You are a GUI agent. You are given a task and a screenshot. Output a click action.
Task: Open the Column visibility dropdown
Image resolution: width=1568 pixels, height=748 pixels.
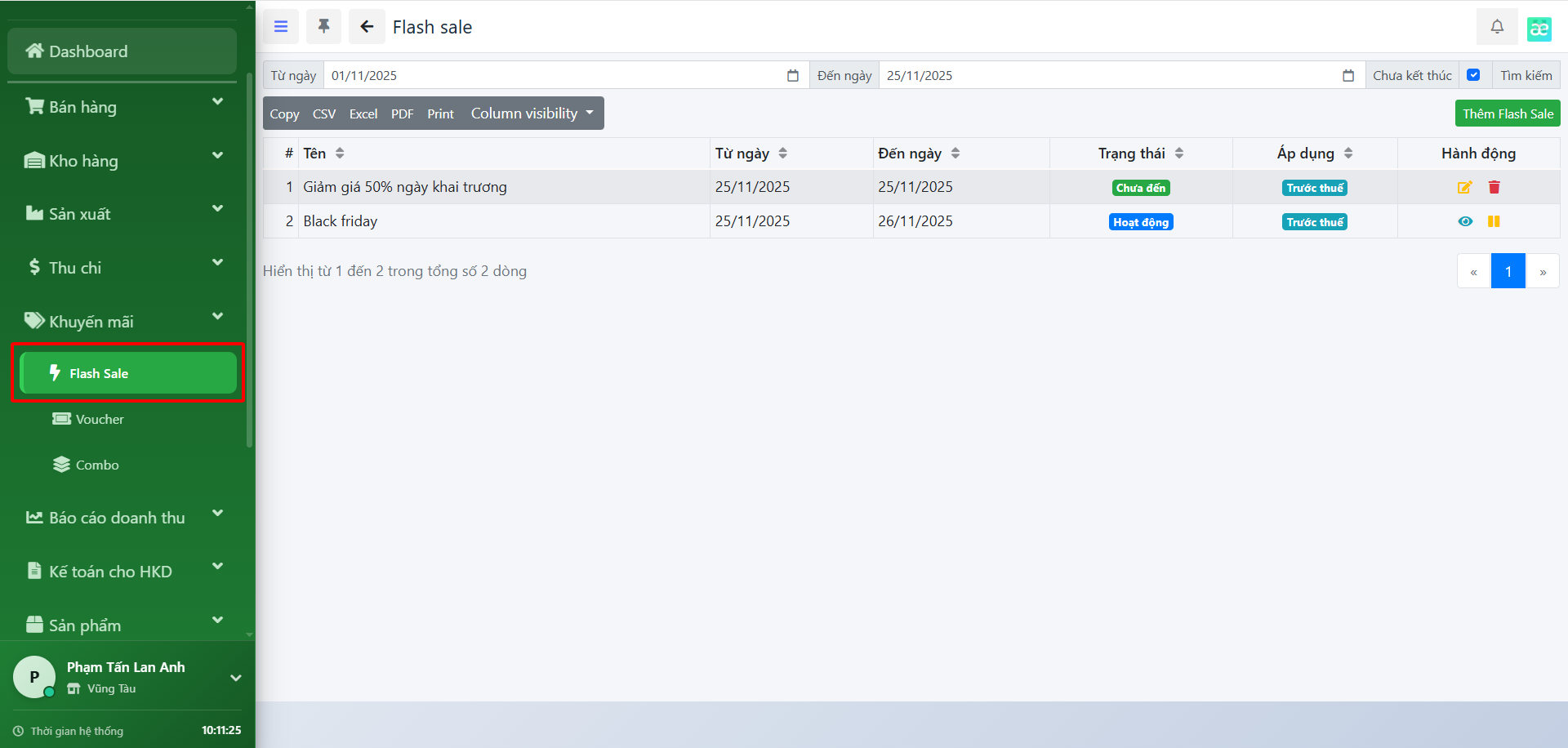532,114
